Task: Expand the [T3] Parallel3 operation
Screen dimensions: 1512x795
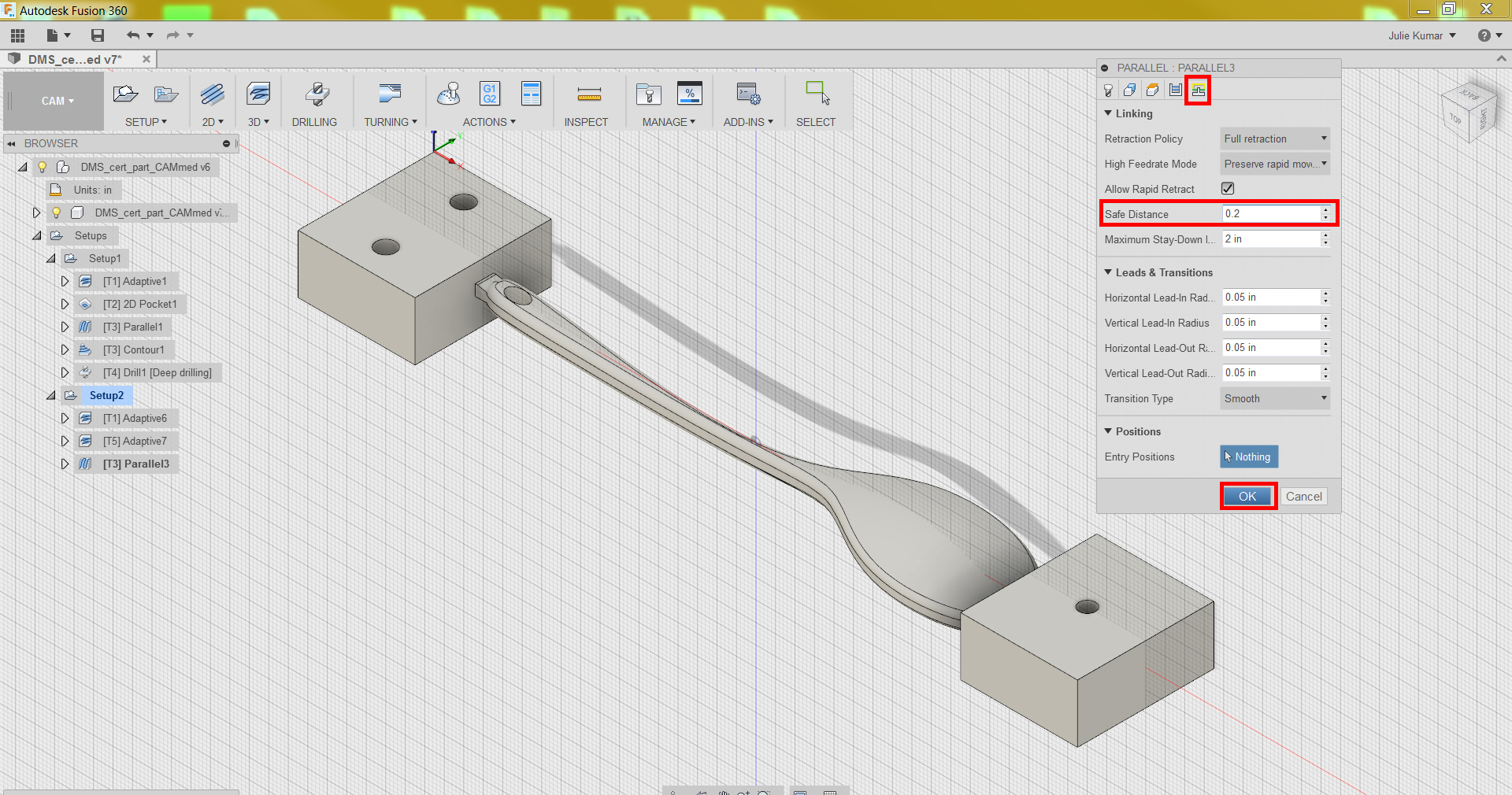Action: (65, 464)
